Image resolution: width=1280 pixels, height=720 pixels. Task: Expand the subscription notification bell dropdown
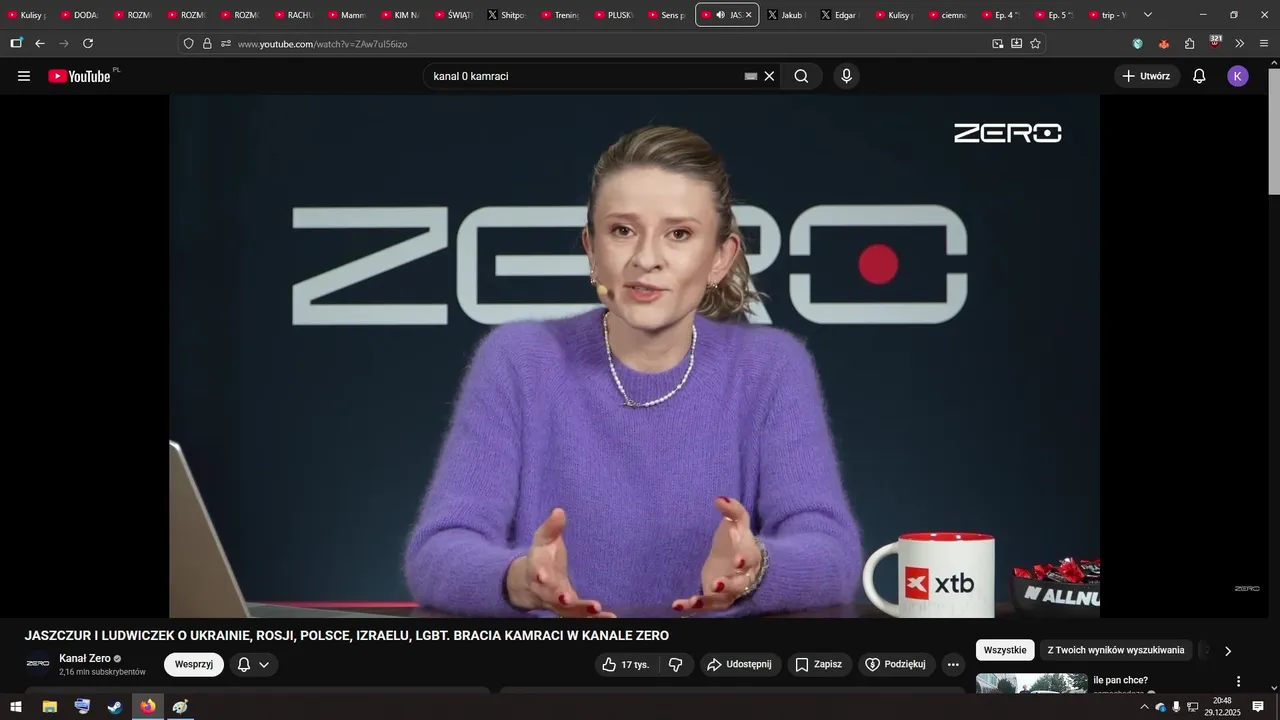(x=254, y=664)
